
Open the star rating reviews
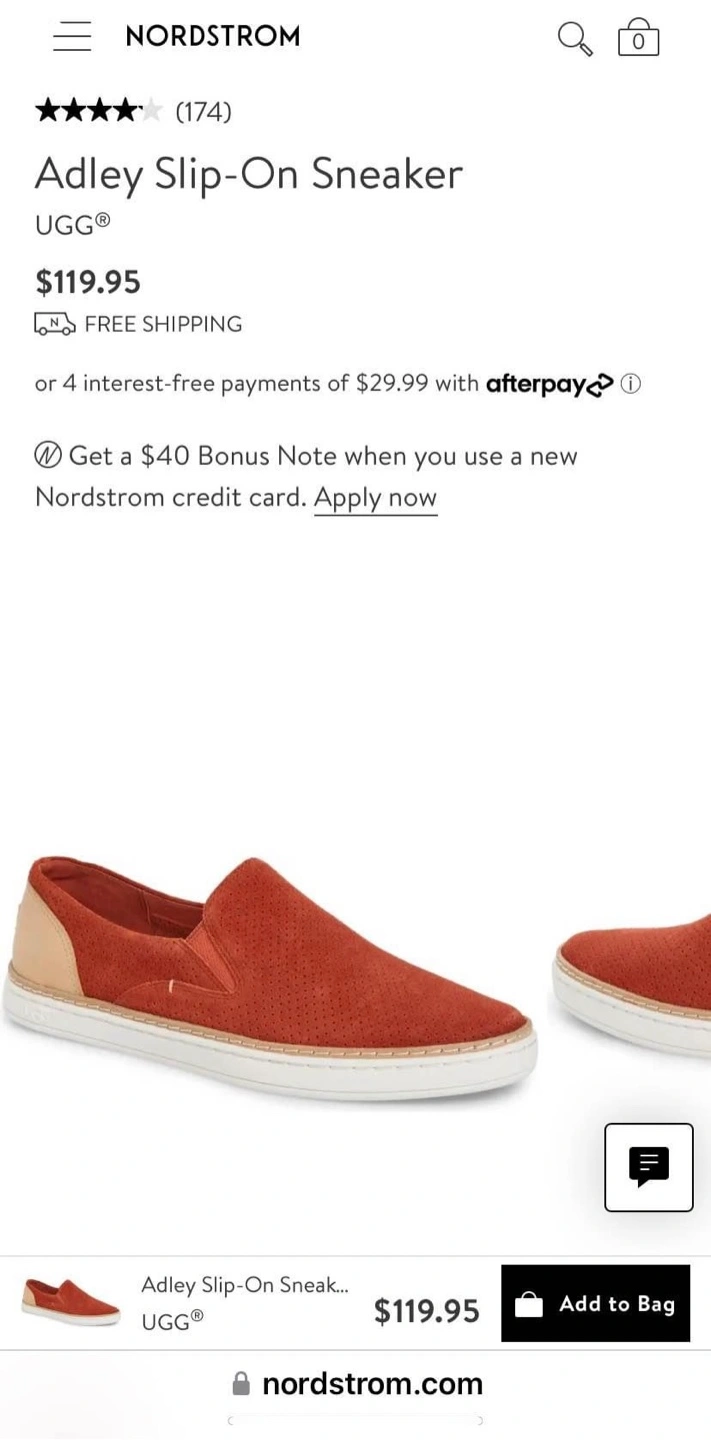point(98,111)
